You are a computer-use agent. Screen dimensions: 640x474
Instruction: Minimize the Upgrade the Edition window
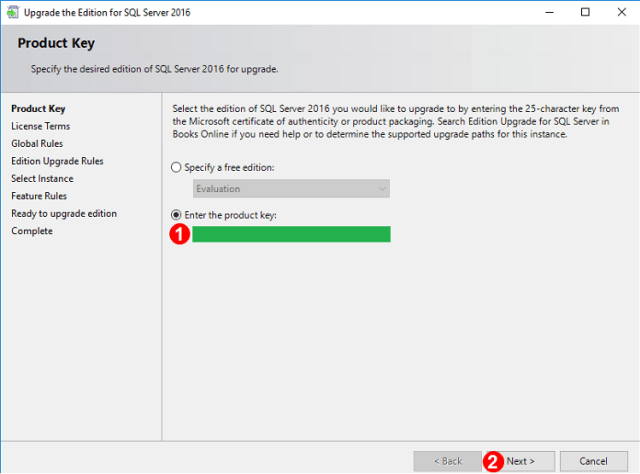coord(550,12)
